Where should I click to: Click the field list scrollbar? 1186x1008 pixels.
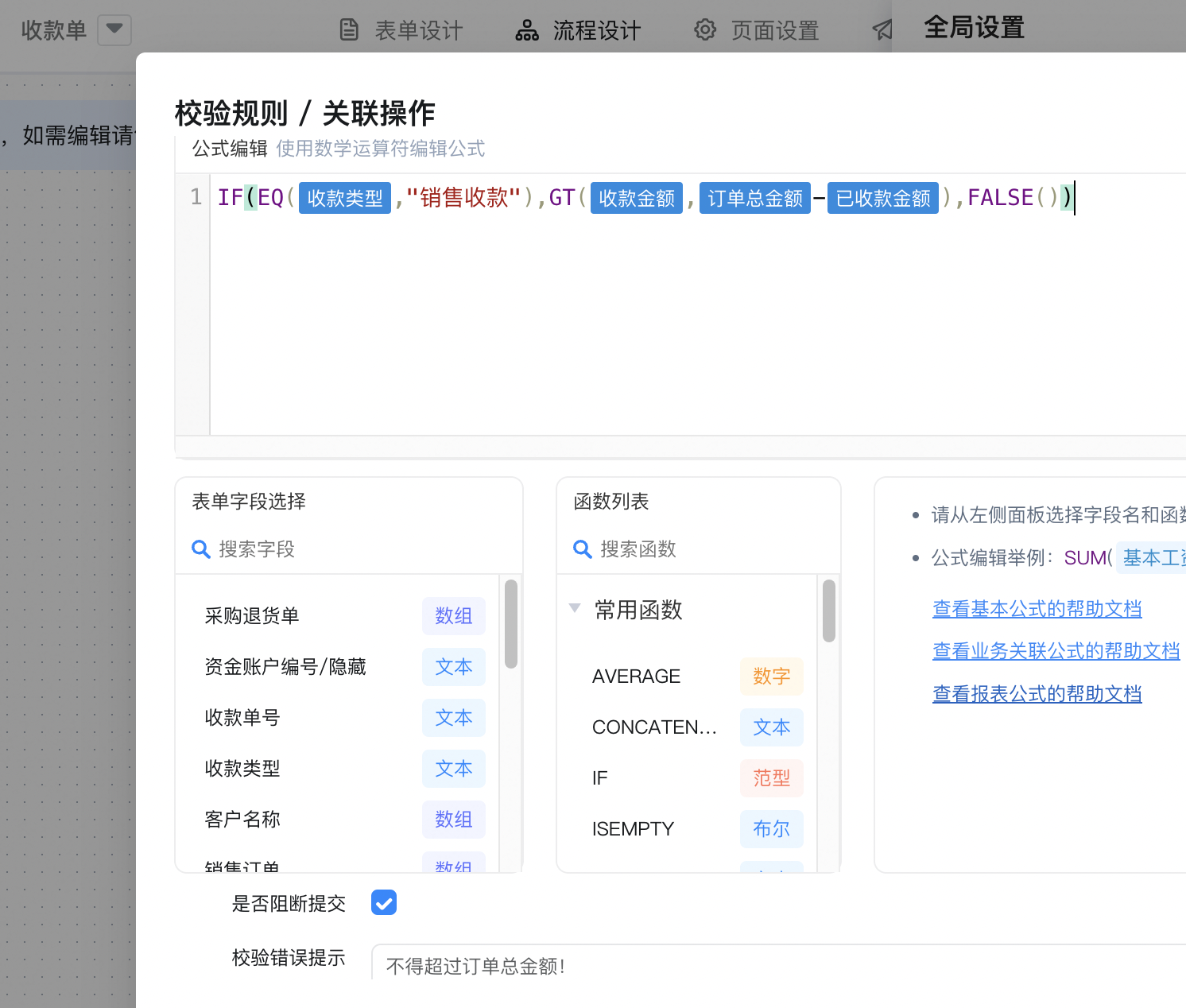[x=511, y=624]
